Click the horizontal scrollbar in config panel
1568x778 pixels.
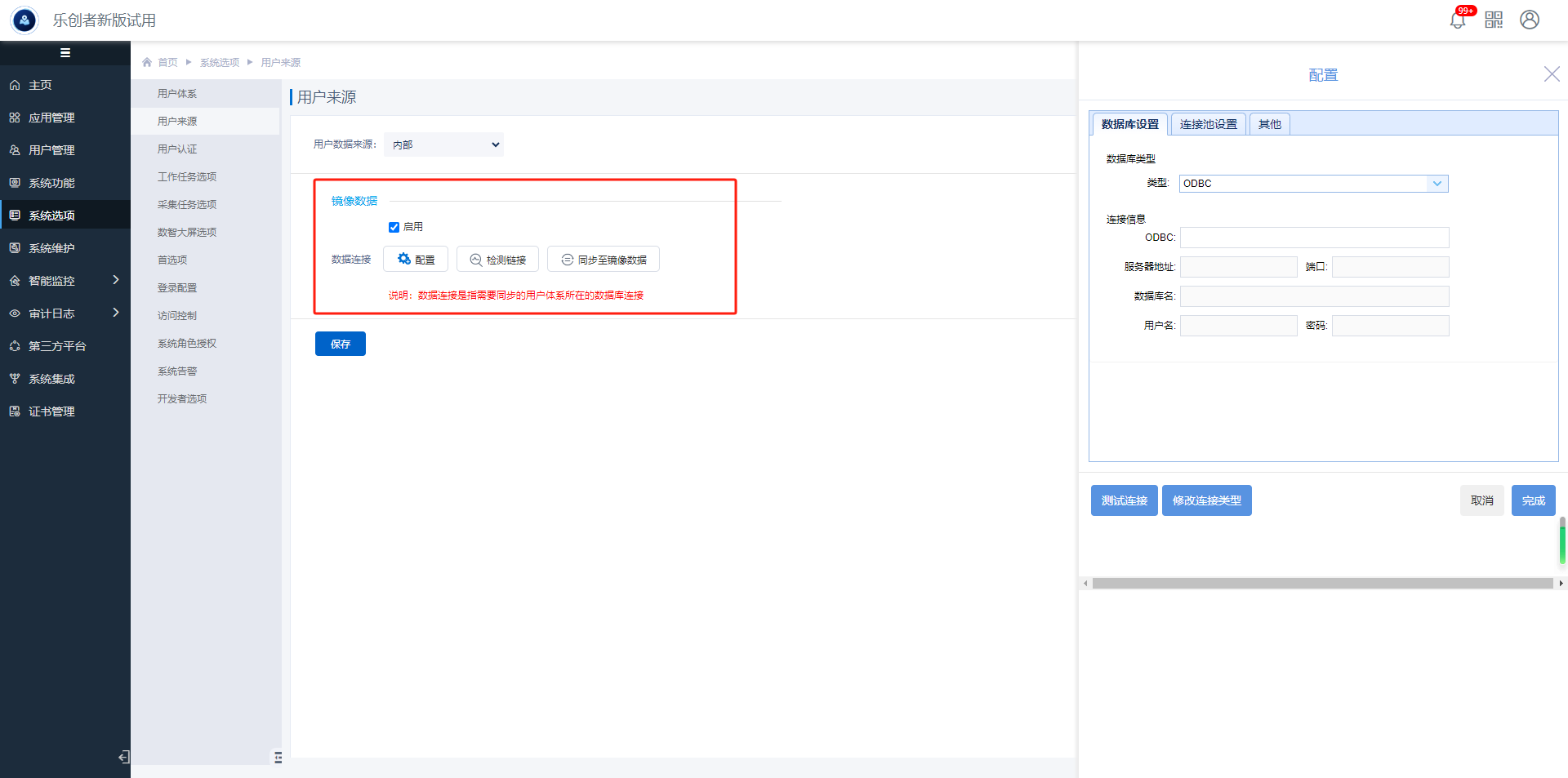pyautogui.click(x=1322, y=584)
